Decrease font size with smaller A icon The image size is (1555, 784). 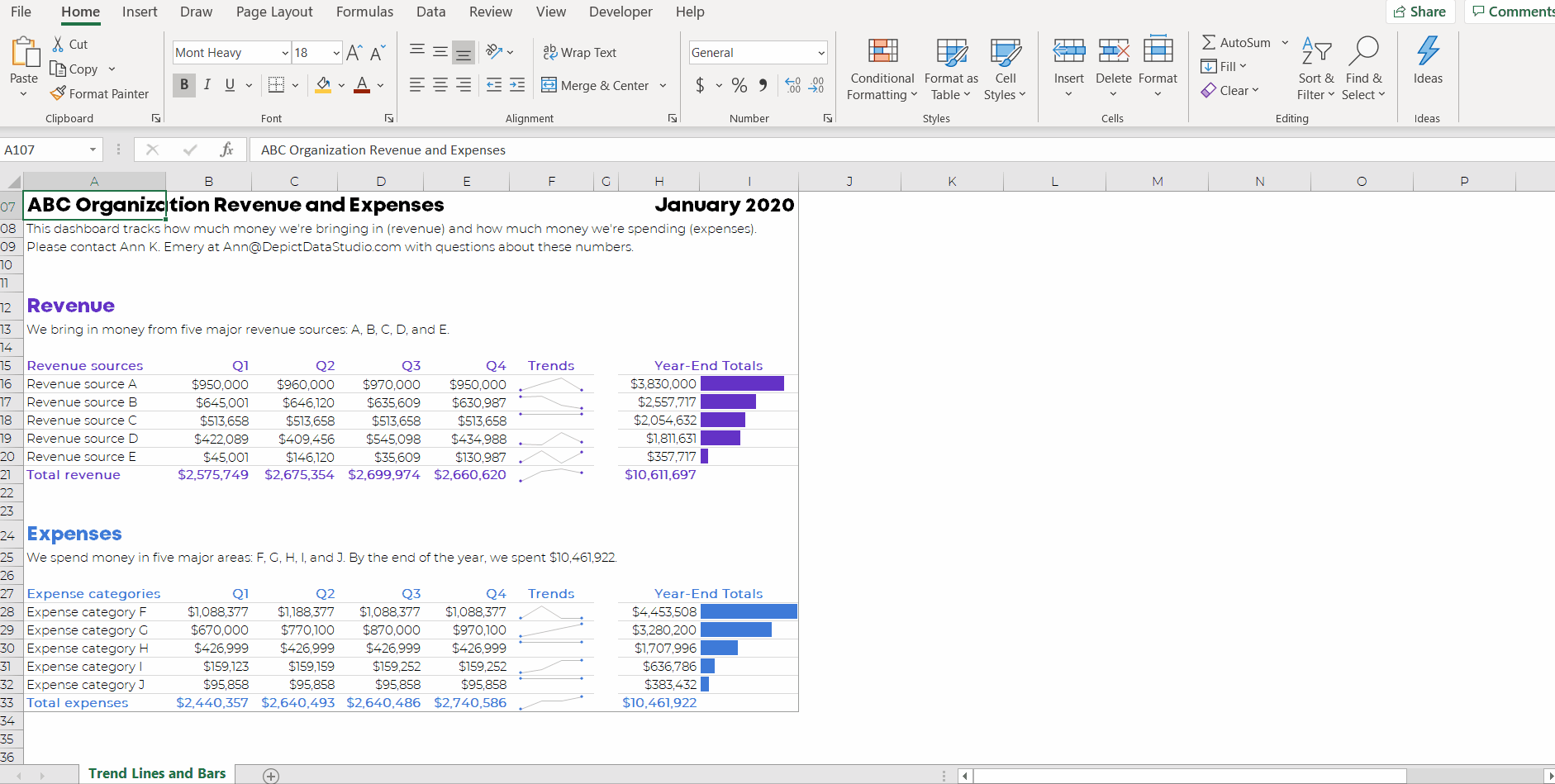(x=377, y=53)
